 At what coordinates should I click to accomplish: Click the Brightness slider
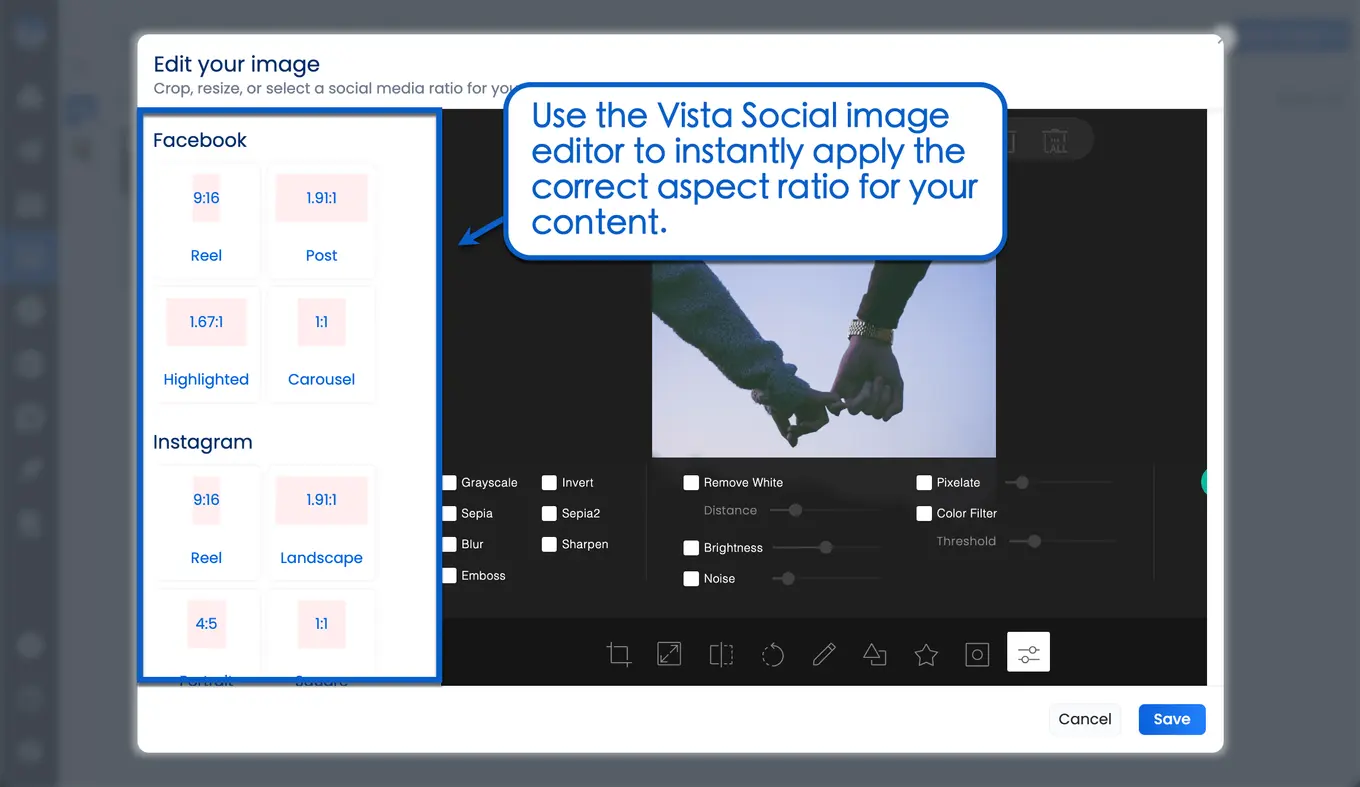pyautogui.click(x=826, y=548)
